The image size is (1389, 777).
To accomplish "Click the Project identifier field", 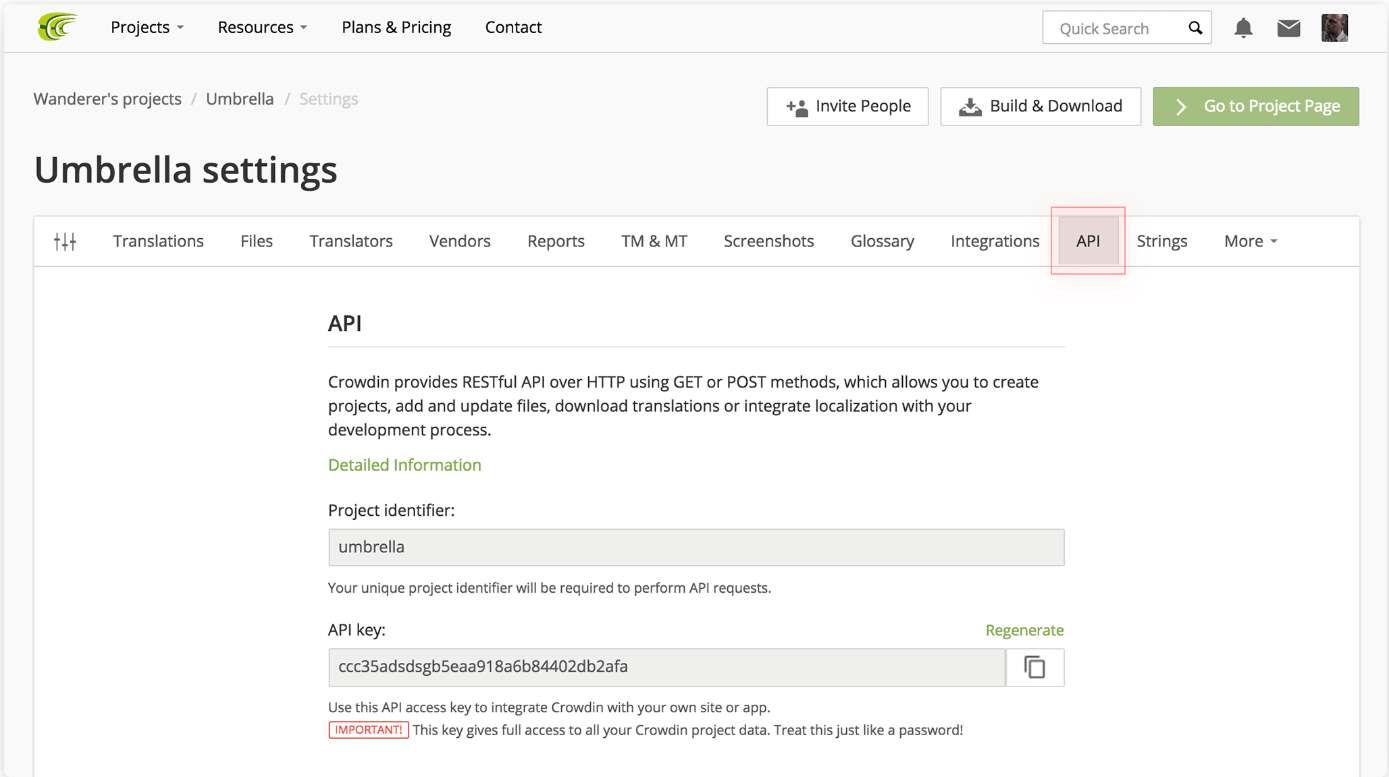I will 695,547.
